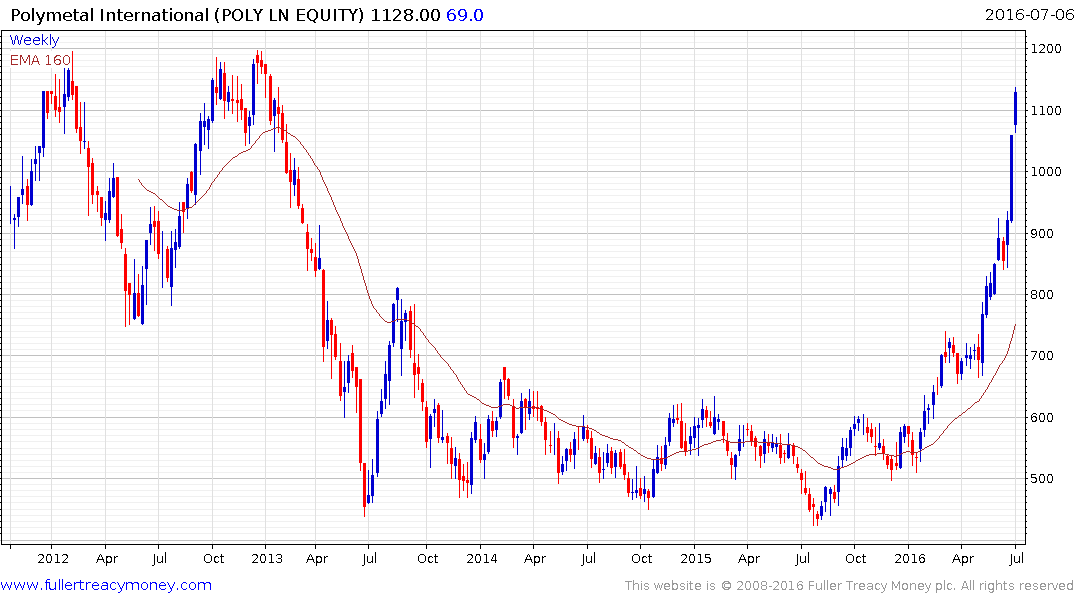Click the 1000 price axis label
Screen dimensions: 1075x600
[1046, 171]
